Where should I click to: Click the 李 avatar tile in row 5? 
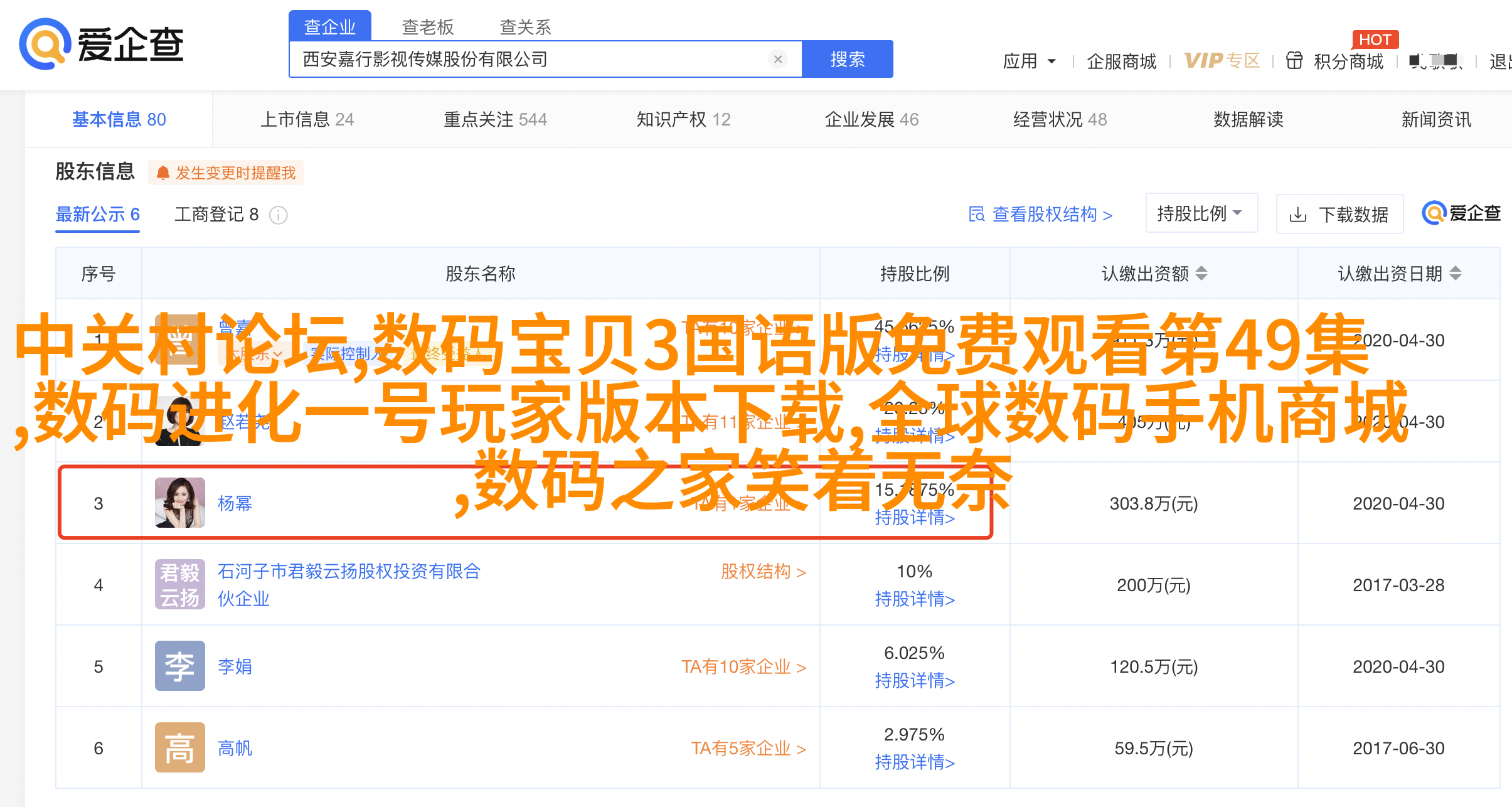point(180,666)
